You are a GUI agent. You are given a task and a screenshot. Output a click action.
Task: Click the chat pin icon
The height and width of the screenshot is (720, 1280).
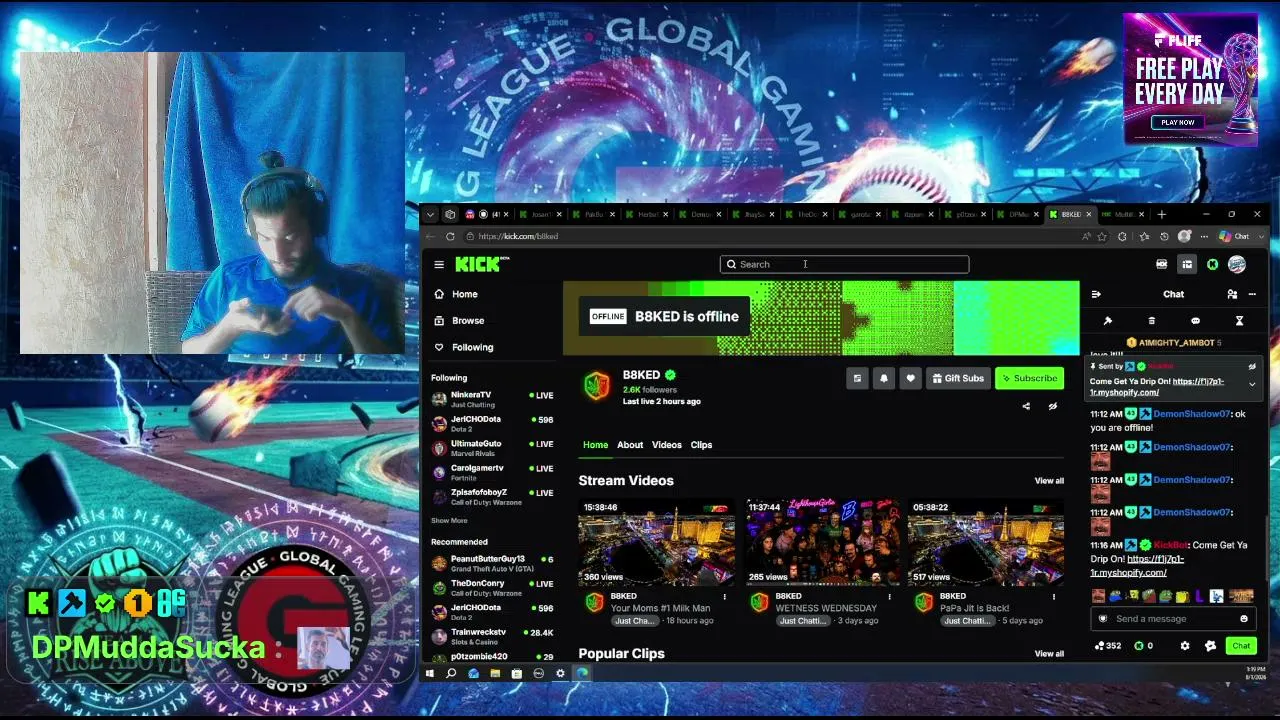(x=1107, y=321)
